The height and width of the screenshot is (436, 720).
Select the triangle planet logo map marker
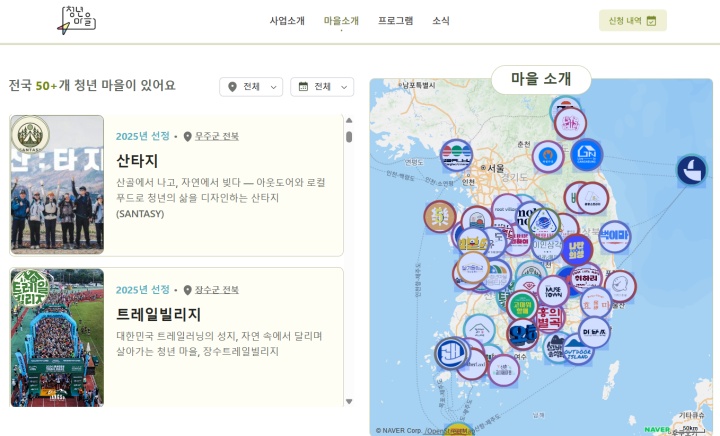pyautogui.click(x=545, y=224)
